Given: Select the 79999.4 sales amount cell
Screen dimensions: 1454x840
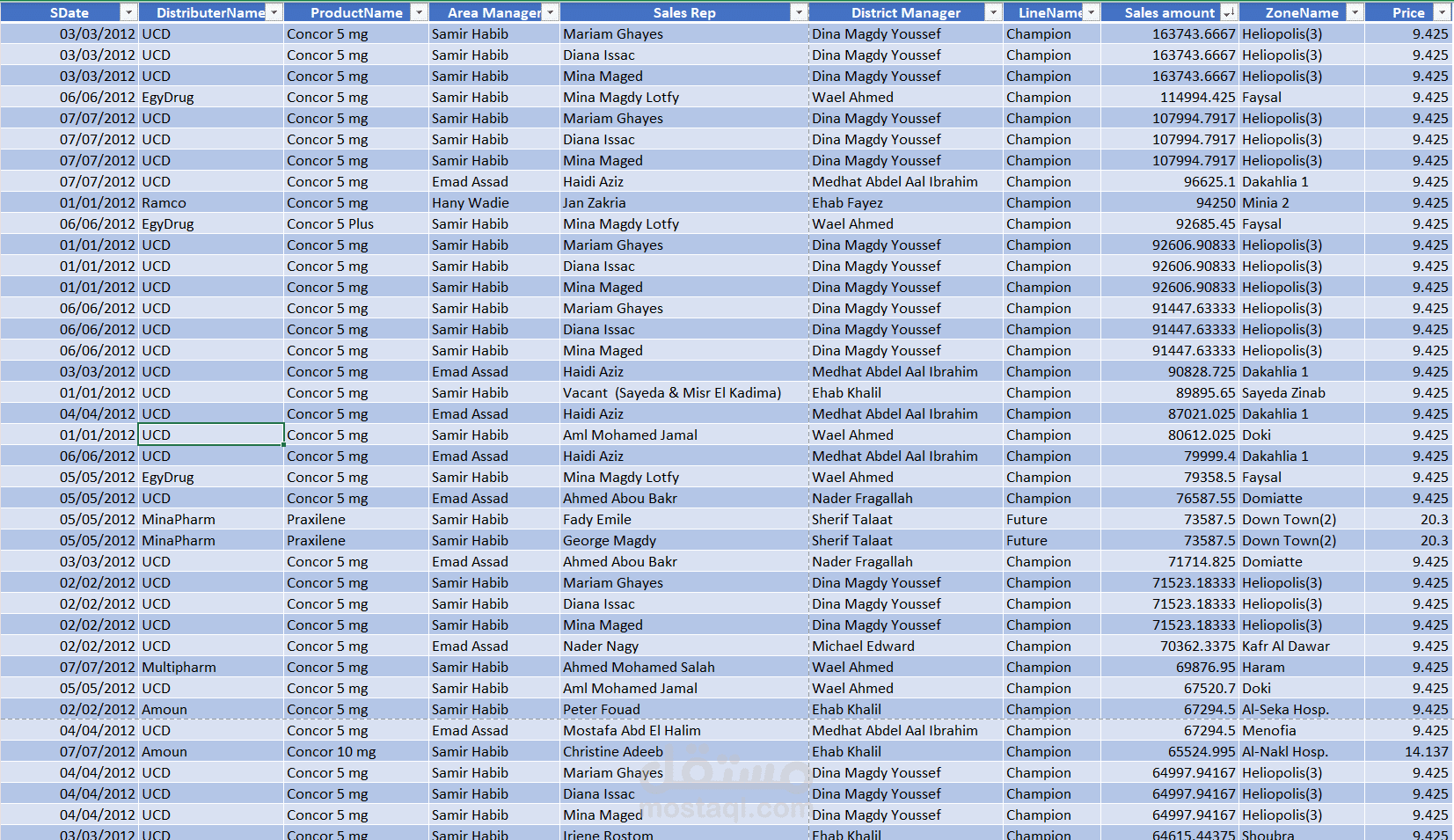Looking at the screenshot, I should [x=1170, y=456].
